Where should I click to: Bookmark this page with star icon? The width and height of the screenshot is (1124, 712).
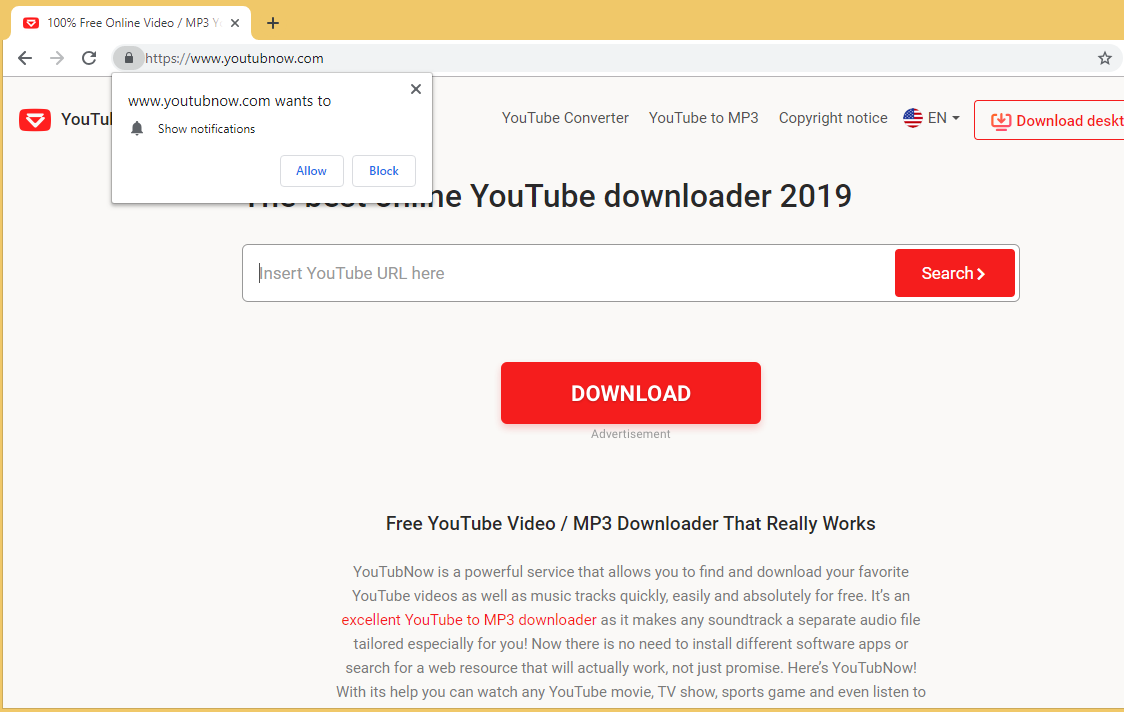click(1104, 58)
